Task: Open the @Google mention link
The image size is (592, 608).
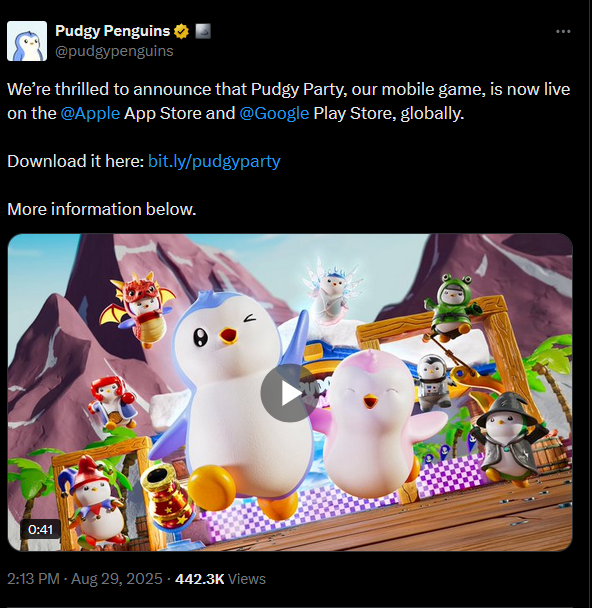Action: coord(274,113)
